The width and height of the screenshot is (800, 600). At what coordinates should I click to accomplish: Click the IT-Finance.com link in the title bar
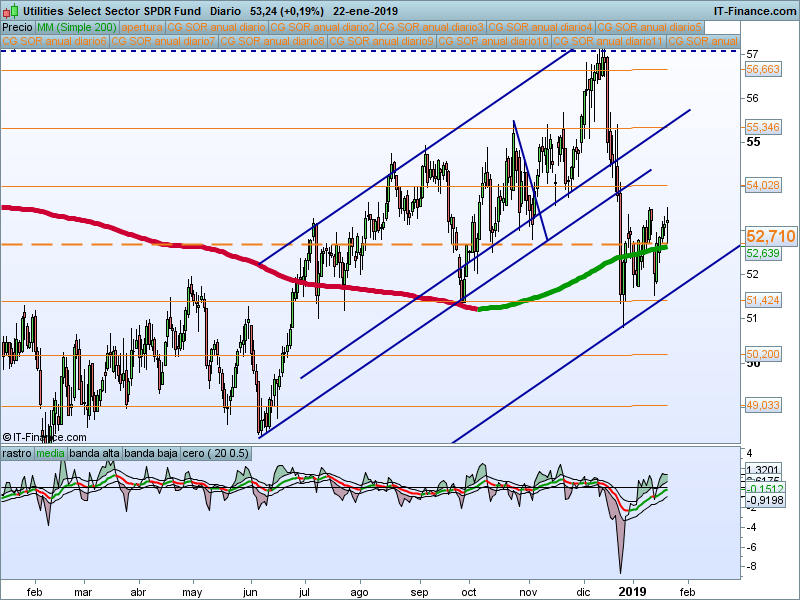755,10
